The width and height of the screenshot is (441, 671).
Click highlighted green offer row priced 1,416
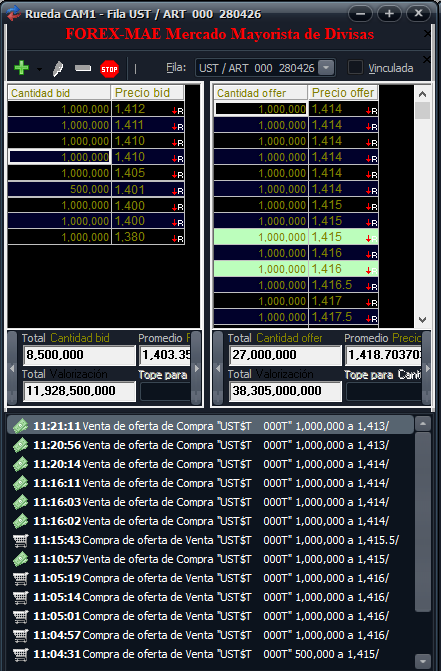pyautogui.click(x=296, y=269)
